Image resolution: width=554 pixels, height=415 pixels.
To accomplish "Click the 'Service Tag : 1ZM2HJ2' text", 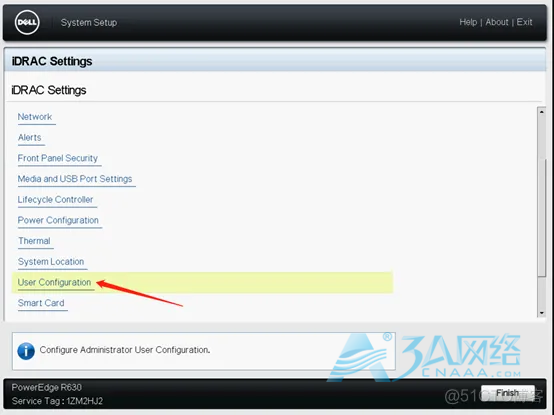I will [57, 401].
